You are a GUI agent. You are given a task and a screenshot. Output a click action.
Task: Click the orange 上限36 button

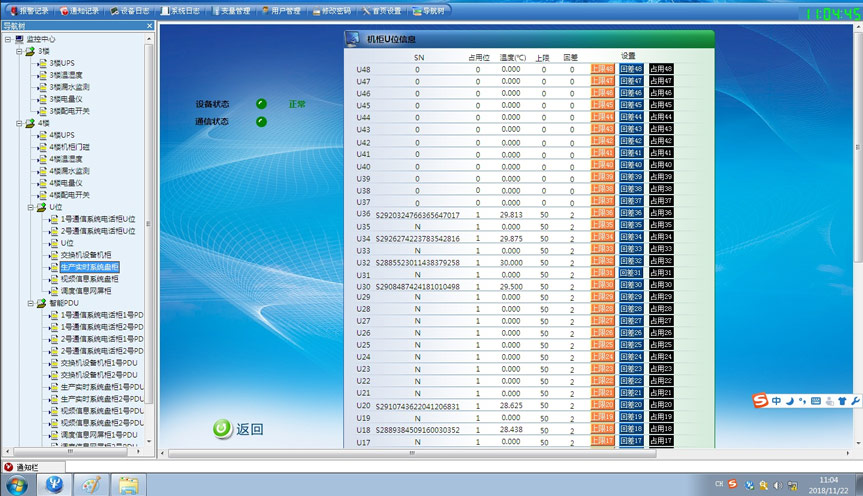coord(602,213)
